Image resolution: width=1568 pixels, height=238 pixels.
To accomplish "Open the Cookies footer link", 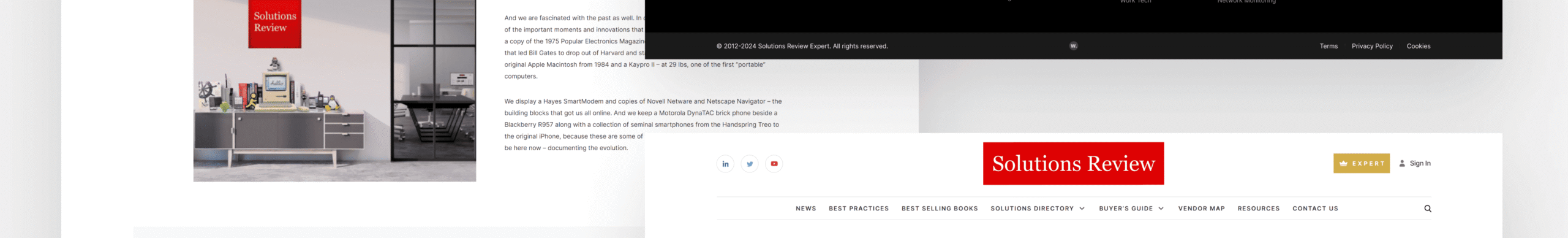I will [x=1419, y=46].
